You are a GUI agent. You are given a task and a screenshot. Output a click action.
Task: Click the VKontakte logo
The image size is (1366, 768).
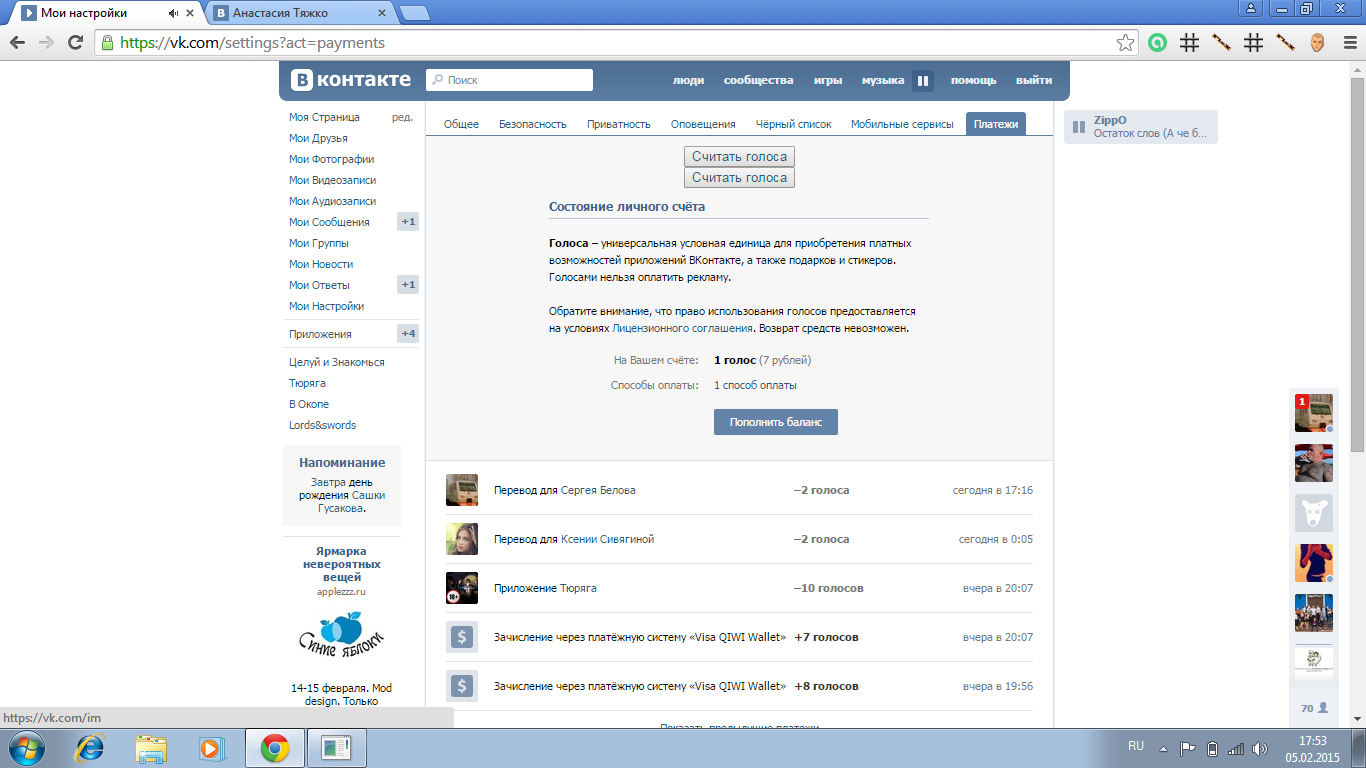(351, 80)
